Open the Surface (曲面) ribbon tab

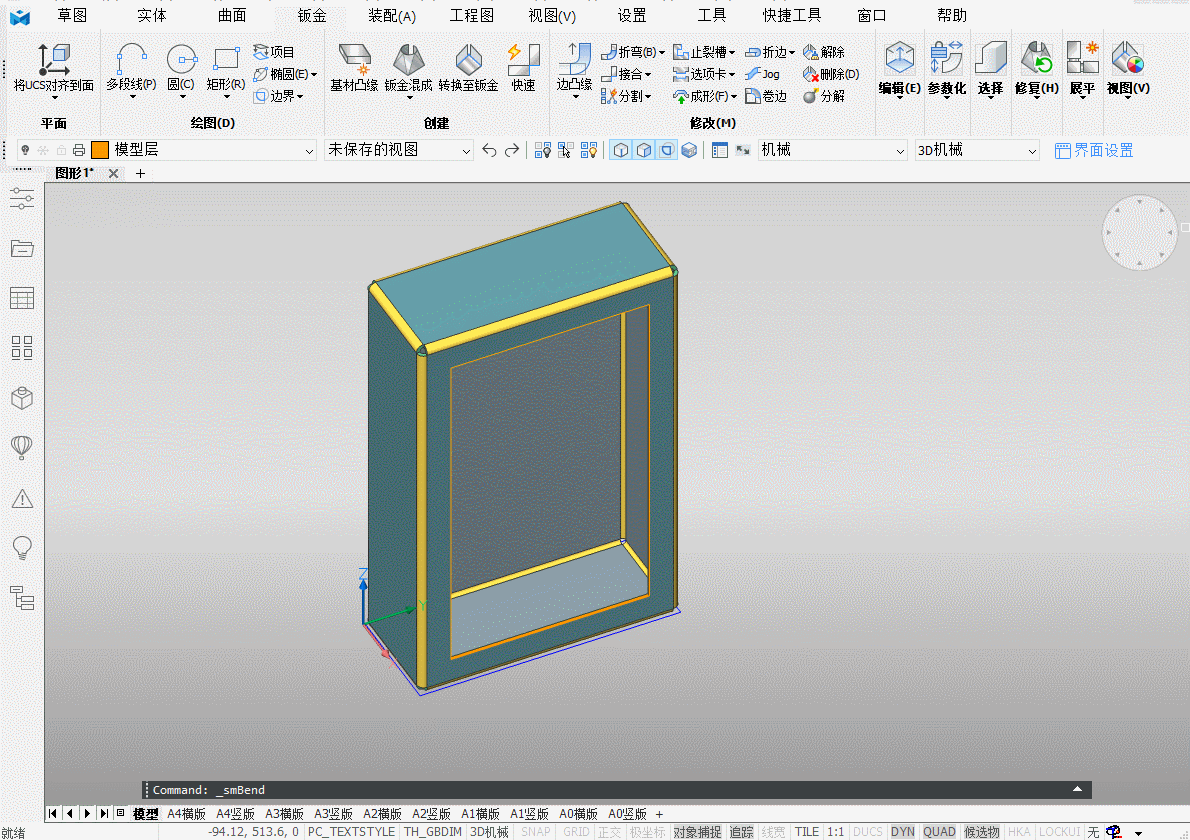(231, 15)
